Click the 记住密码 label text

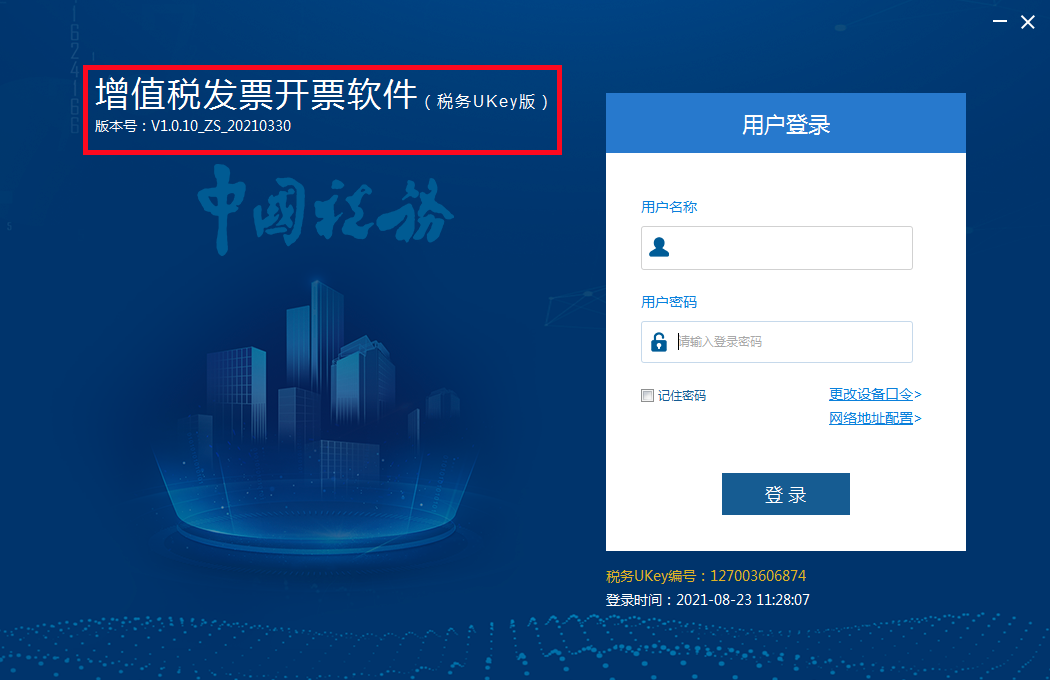[682, 395]
